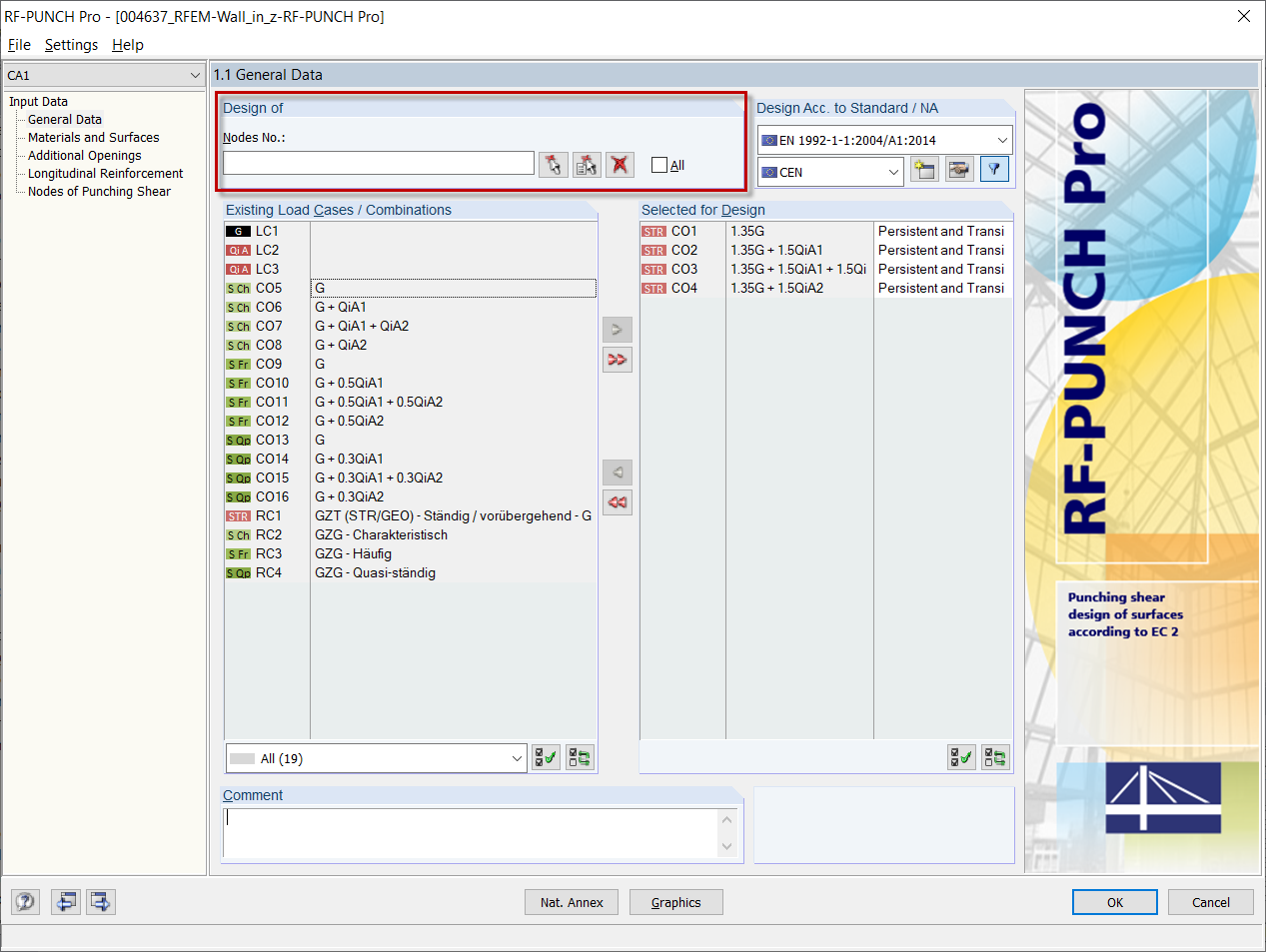The image size is (1266, 952).
Task: Select all existing load cases with check icon
Action: pos(546,757)
